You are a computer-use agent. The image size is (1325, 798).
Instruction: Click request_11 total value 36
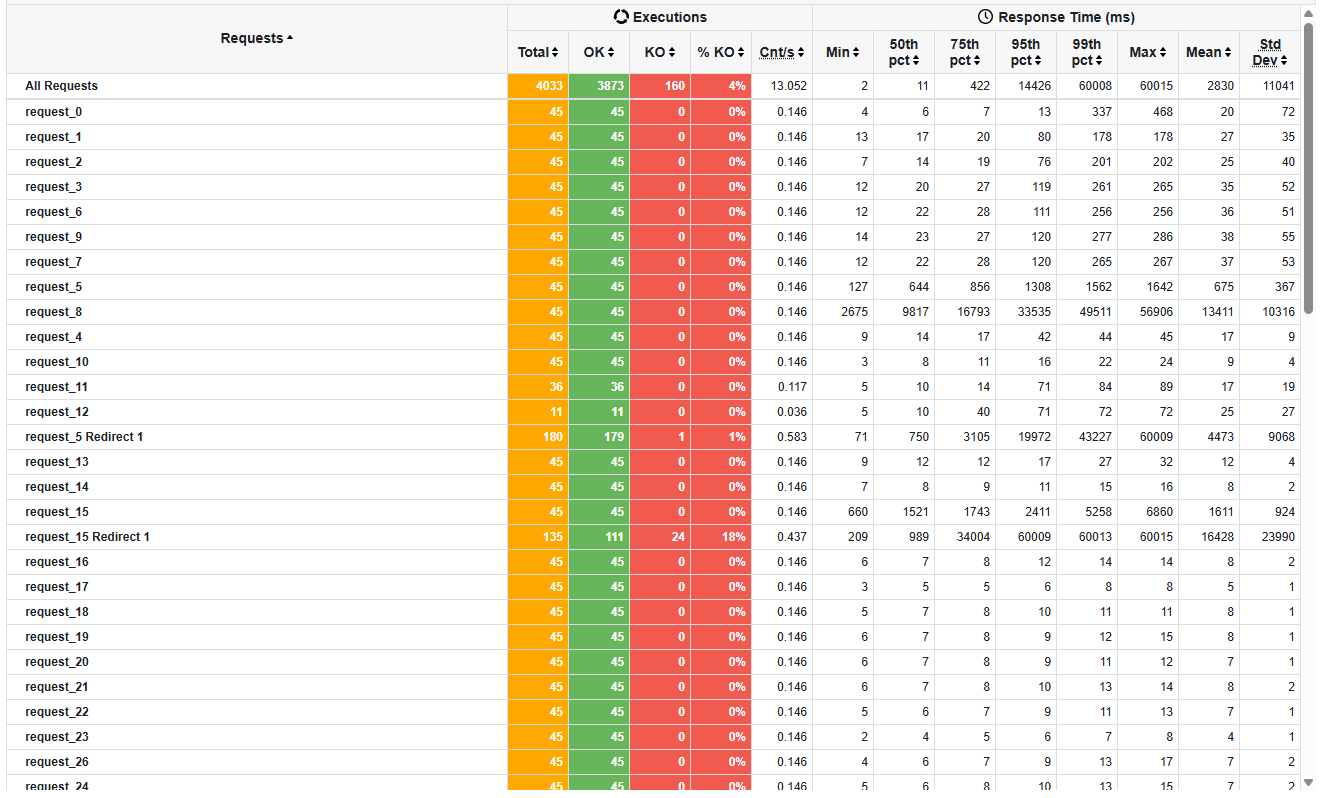tap(556, 387)
